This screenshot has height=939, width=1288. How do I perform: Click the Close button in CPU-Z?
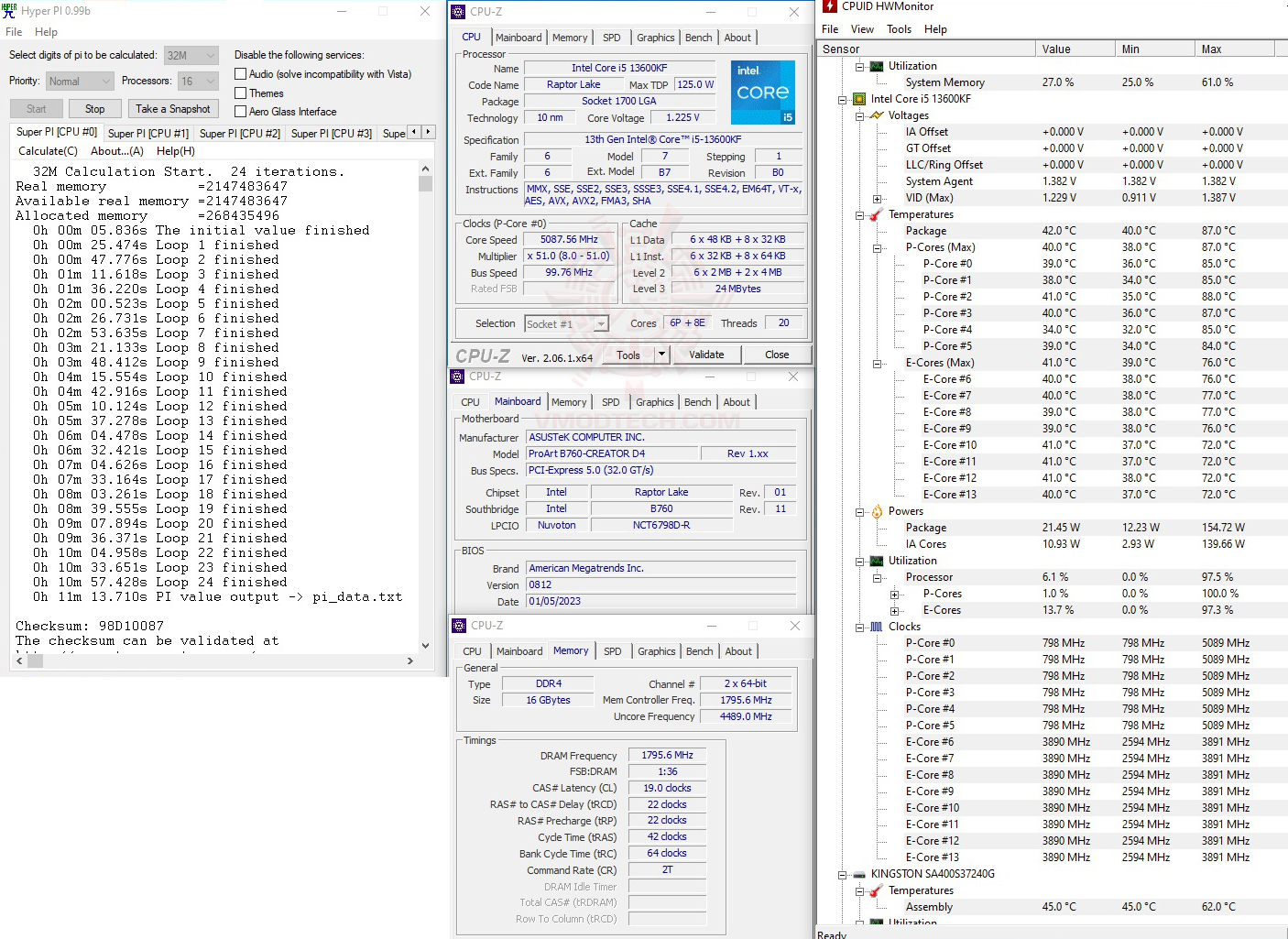(x=777, y=355)
